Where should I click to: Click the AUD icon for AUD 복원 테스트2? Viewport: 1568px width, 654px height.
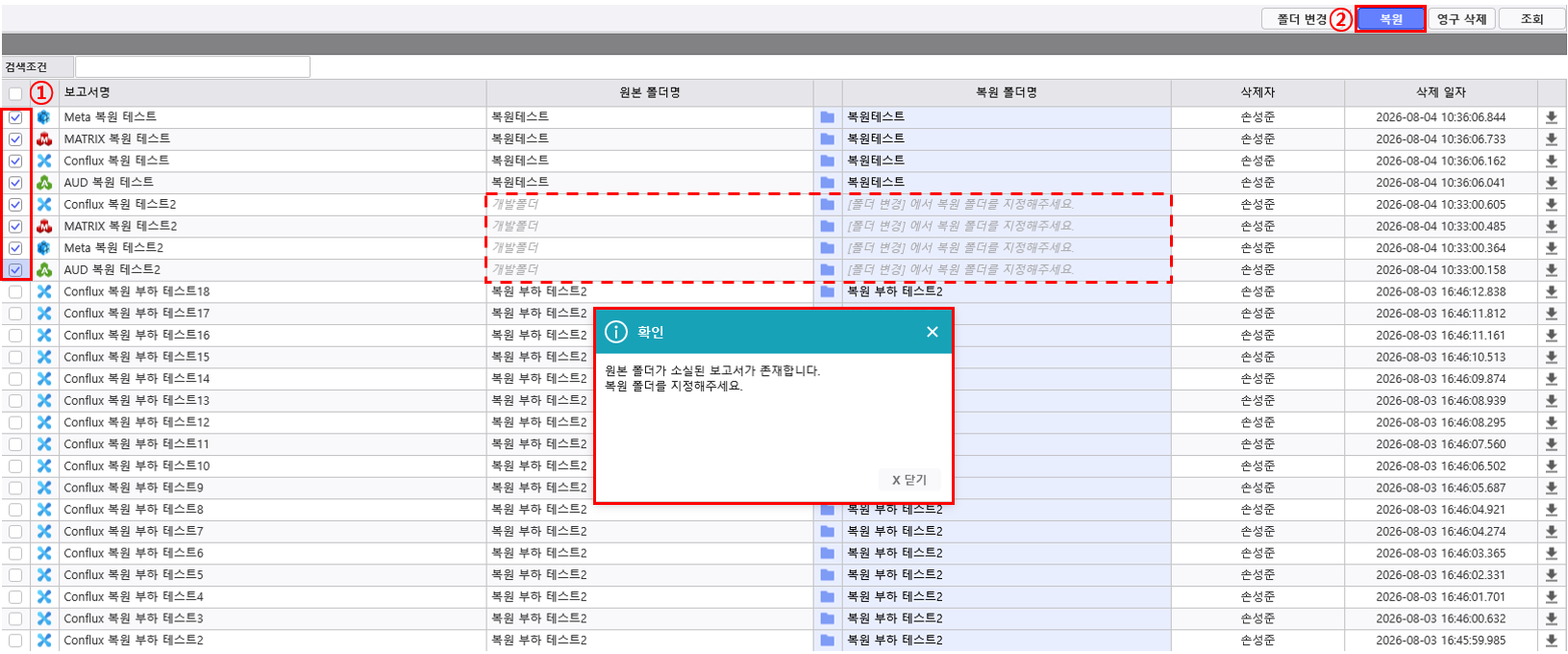pos(44,270)
